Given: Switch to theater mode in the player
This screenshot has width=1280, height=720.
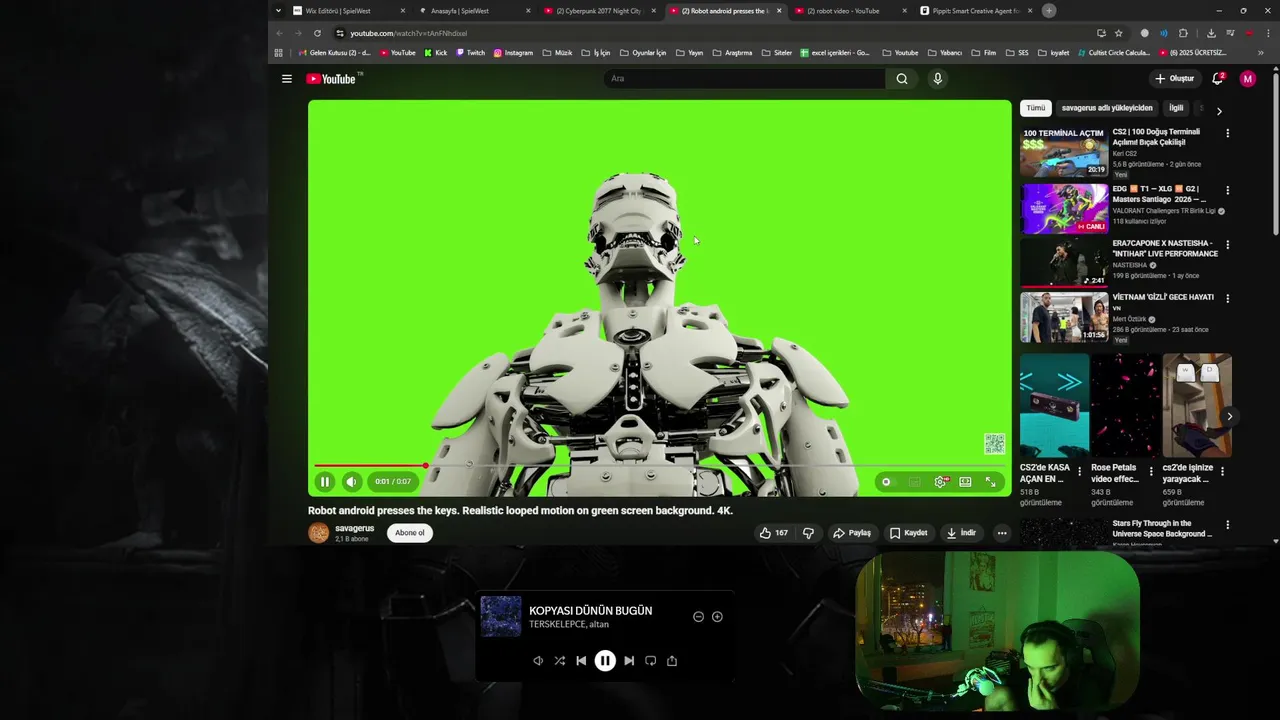Looking at the screenshot, I should [965, 482].
